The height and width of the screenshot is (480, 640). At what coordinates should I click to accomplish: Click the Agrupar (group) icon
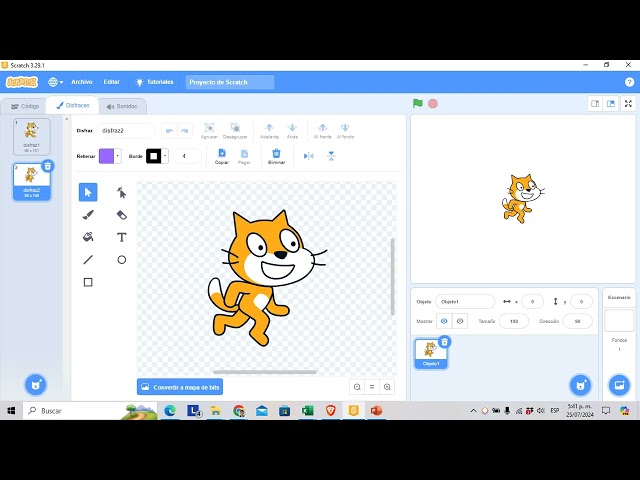tap(209, 128)
